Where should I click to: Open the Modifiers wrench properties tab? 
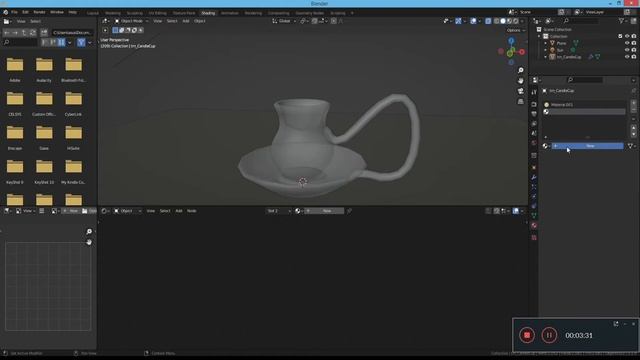[534, 177]
